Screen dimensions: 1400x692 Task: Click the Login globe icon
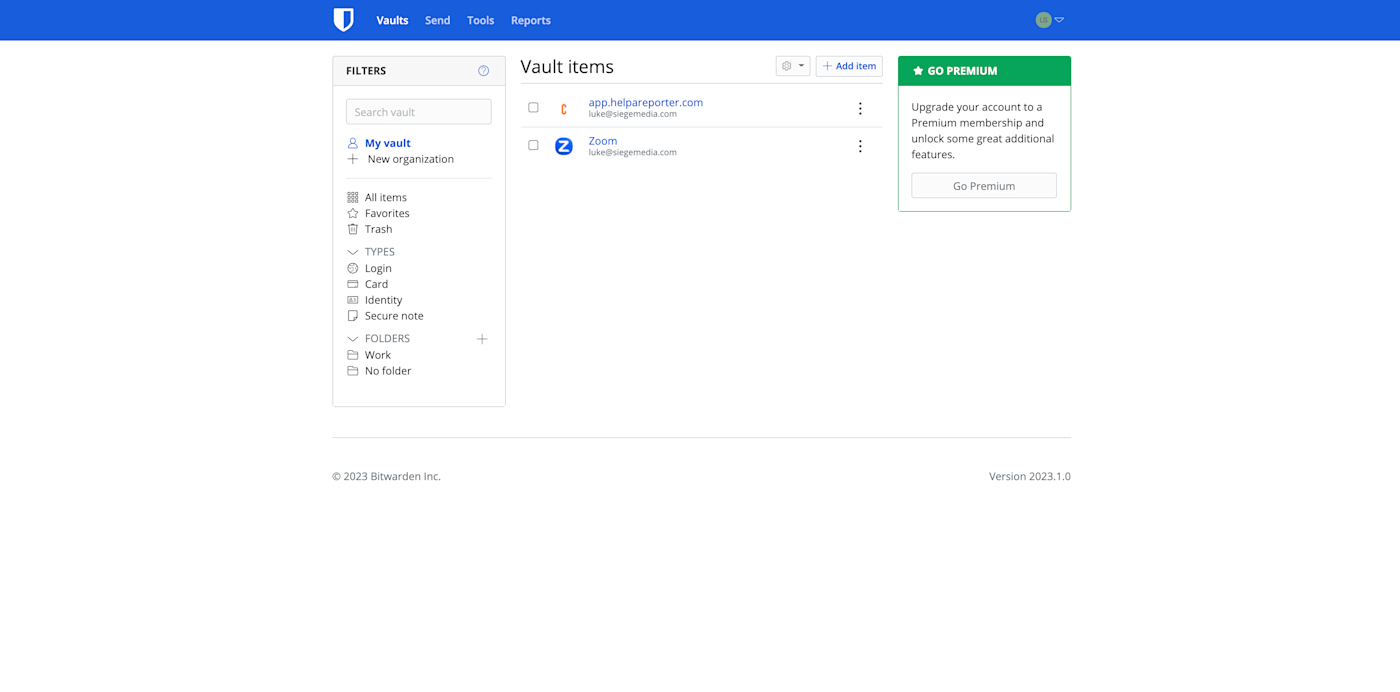352,268
